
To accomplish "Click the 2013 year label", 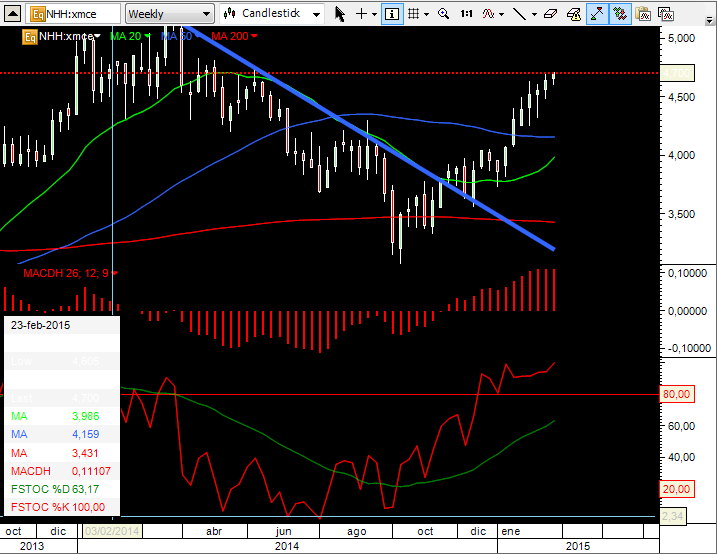I will 32,546.
